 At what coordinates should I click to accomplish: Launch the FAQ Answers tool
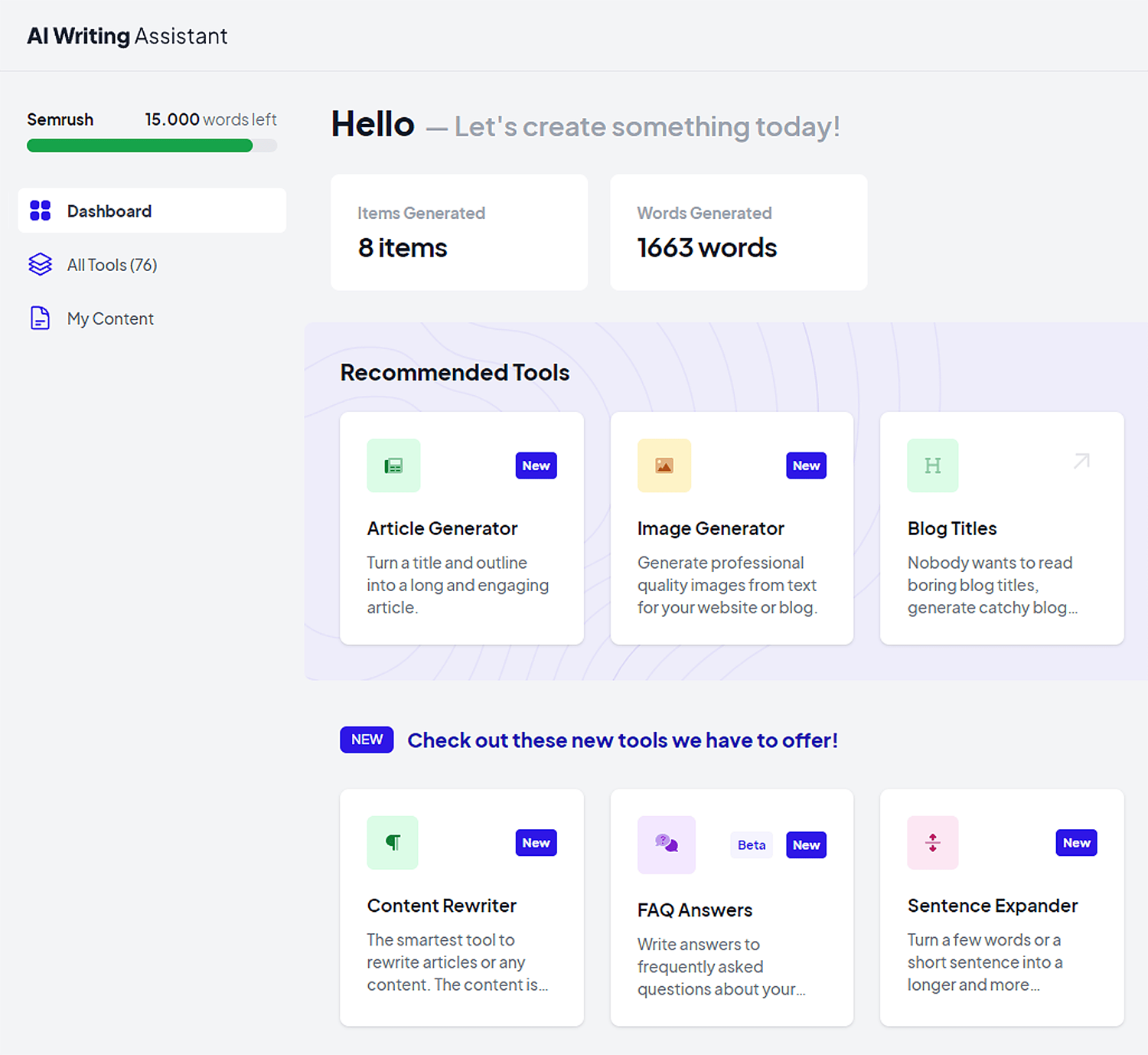tap(732, 907)
